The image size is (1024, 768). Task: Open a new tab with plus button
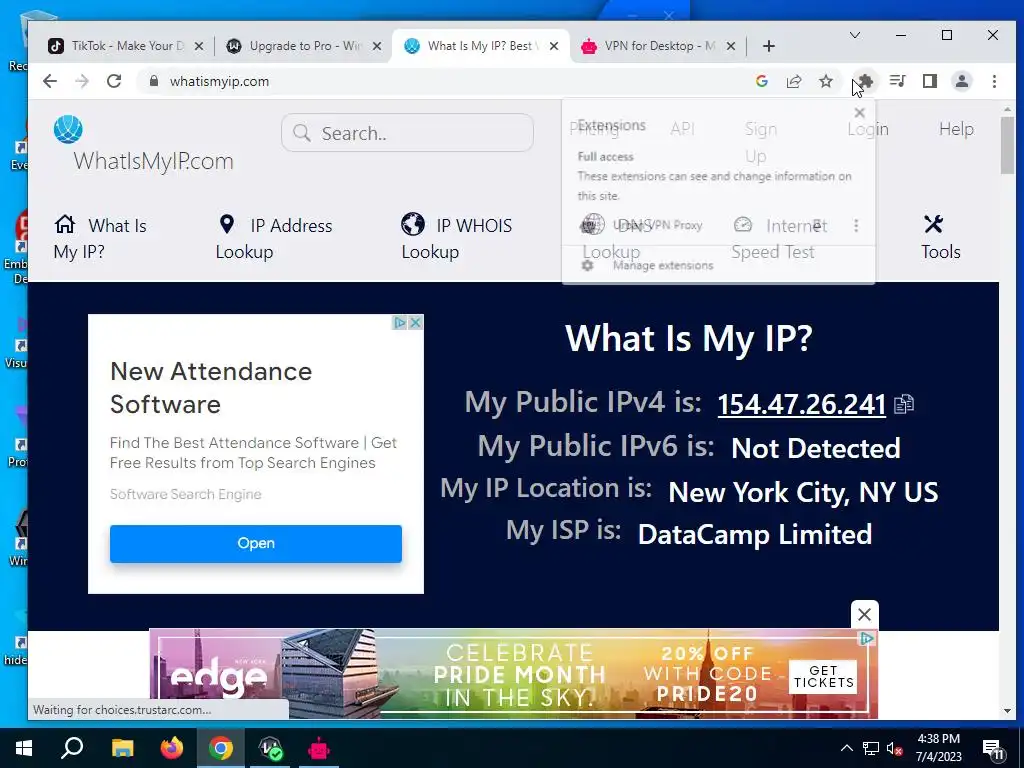(769, 46)
